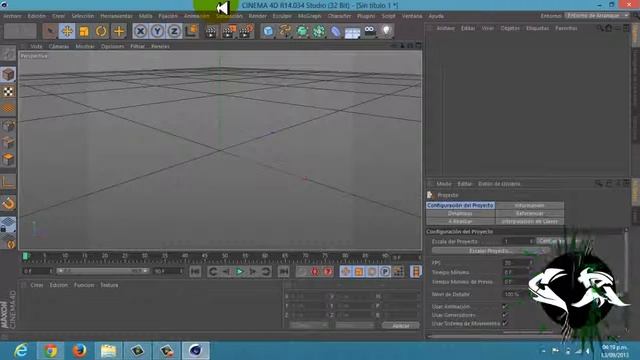Click the yellow plus last-tool icon

click(119, 31)
